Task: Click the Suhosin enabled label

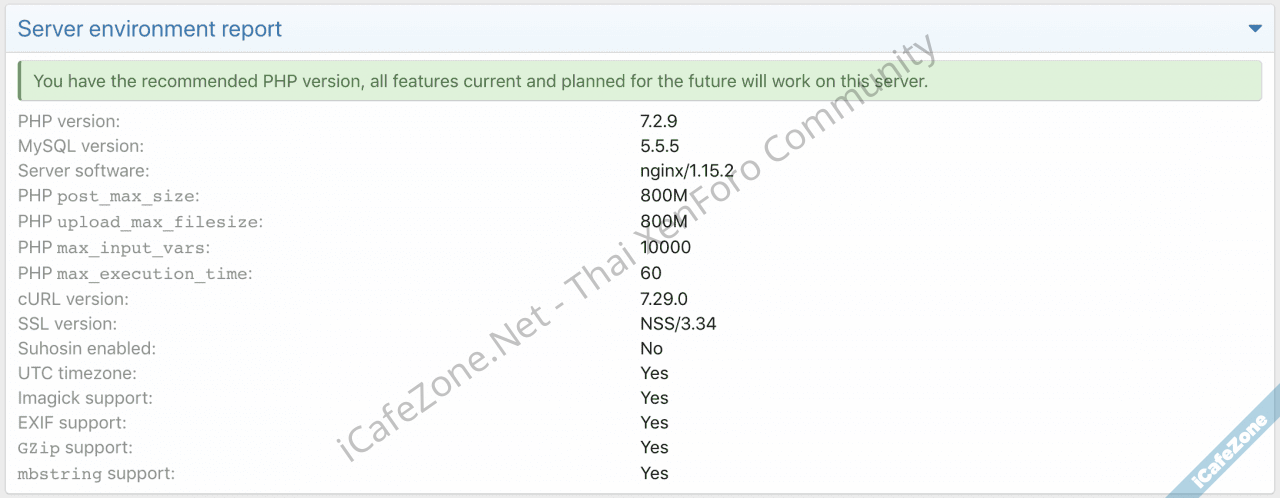Action: 87,348
